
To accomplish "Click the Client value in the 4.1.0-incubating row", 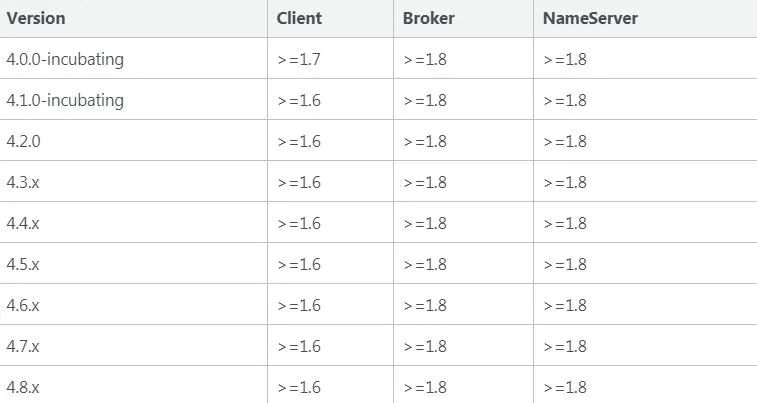I will point(299,100).
